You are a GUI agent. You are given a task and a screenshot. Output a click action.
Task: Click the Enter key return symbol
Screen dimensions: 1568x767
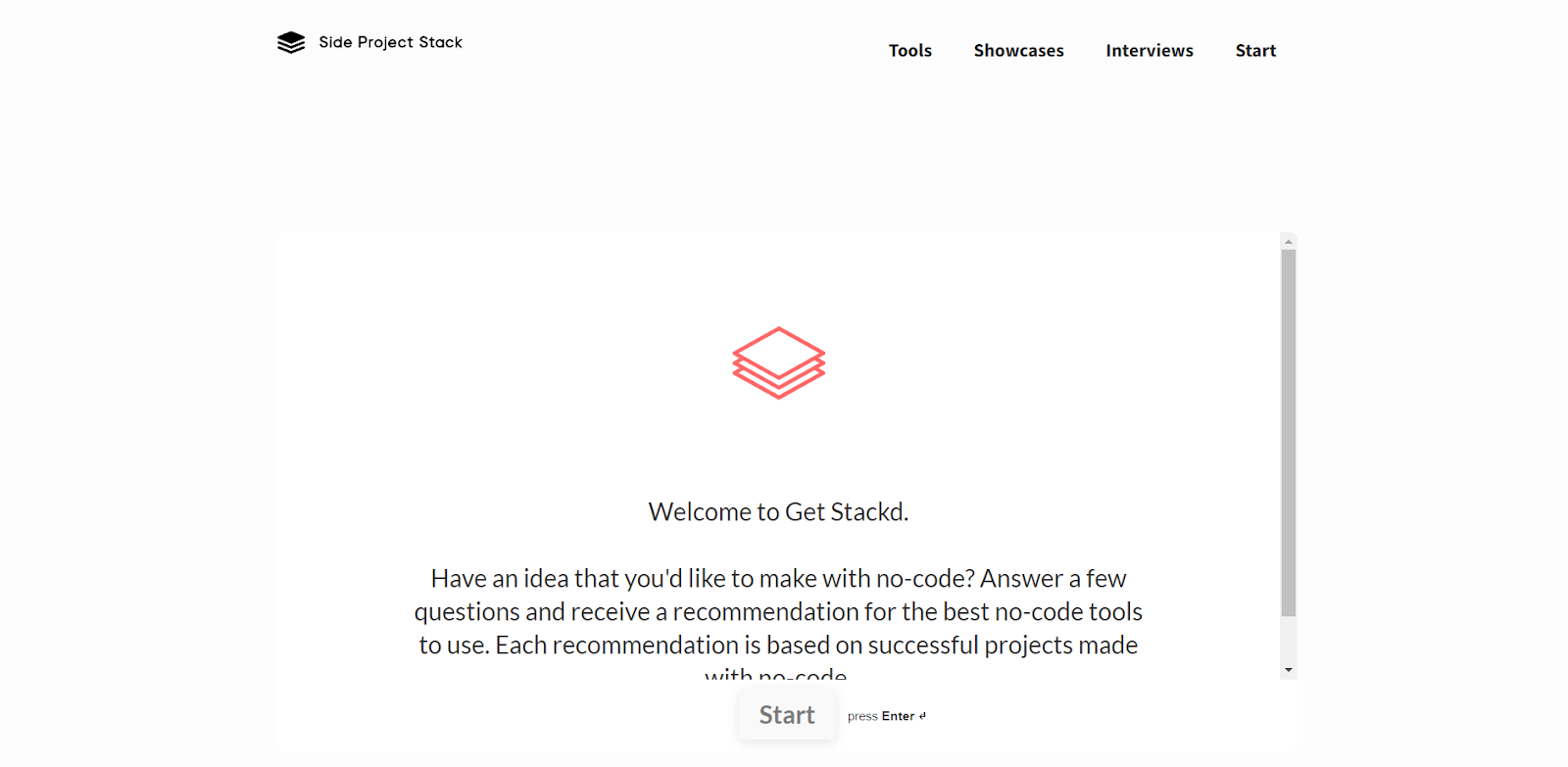[x=922, y=716]
